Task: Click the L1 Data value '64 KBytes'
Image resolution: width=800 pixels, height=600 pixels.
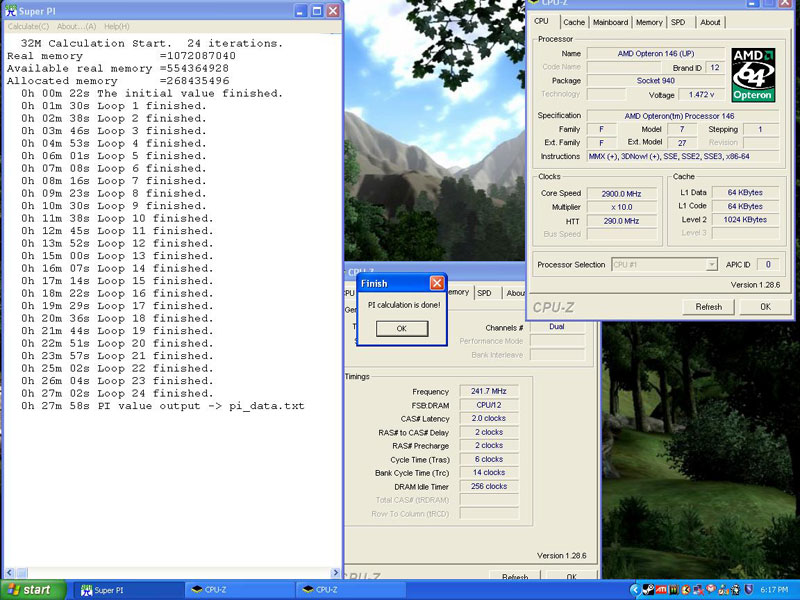Action: (745, 192)
